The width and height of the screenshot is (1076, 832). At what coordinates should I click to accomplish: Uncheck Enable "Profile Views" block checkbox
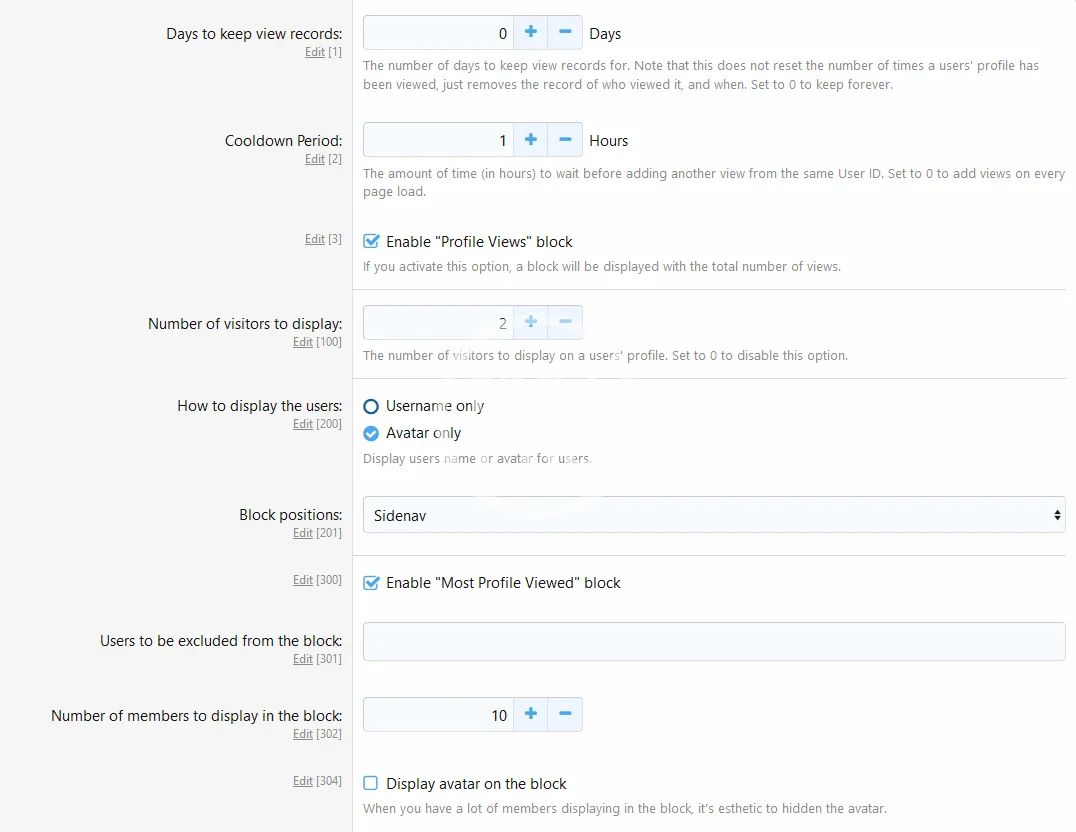point(371,241)
